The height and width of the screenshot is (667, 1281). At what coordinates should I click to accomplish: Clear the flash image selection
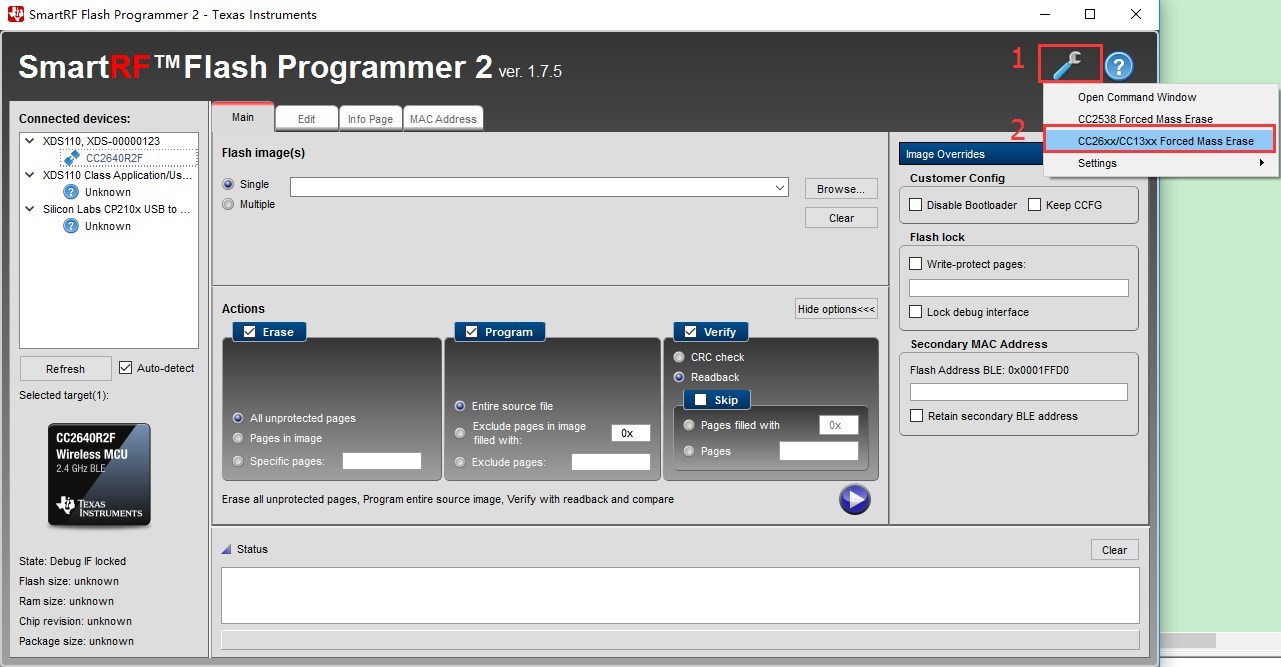[841, 218]
